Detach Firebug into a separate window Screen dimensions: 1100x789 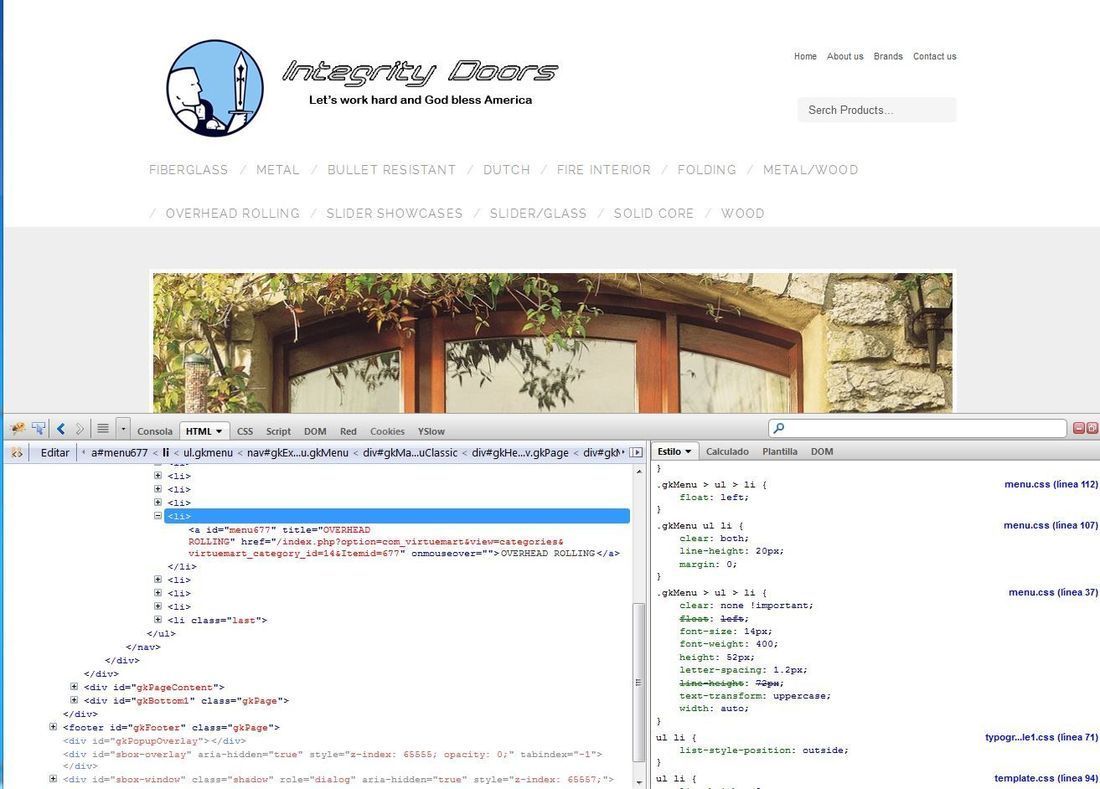pos(1092,429)
